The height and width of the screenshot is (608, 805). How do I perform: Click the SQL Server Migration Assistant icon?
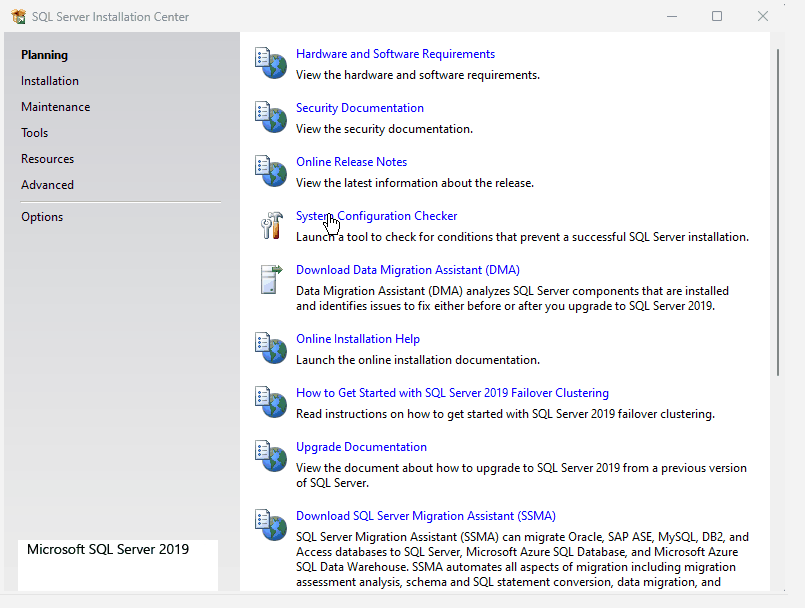coord(271,524)
